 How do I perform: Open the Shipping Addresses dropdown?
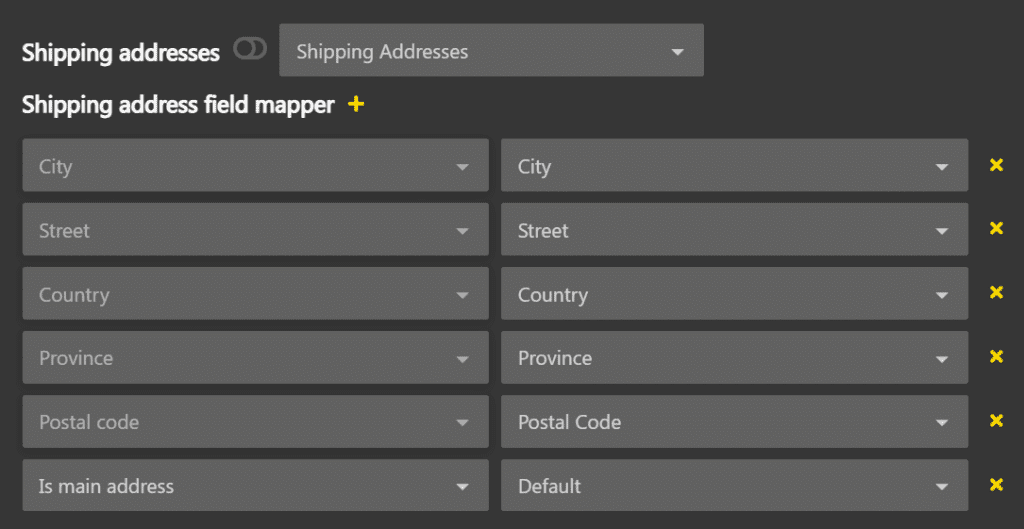click(x=491, y=51)
